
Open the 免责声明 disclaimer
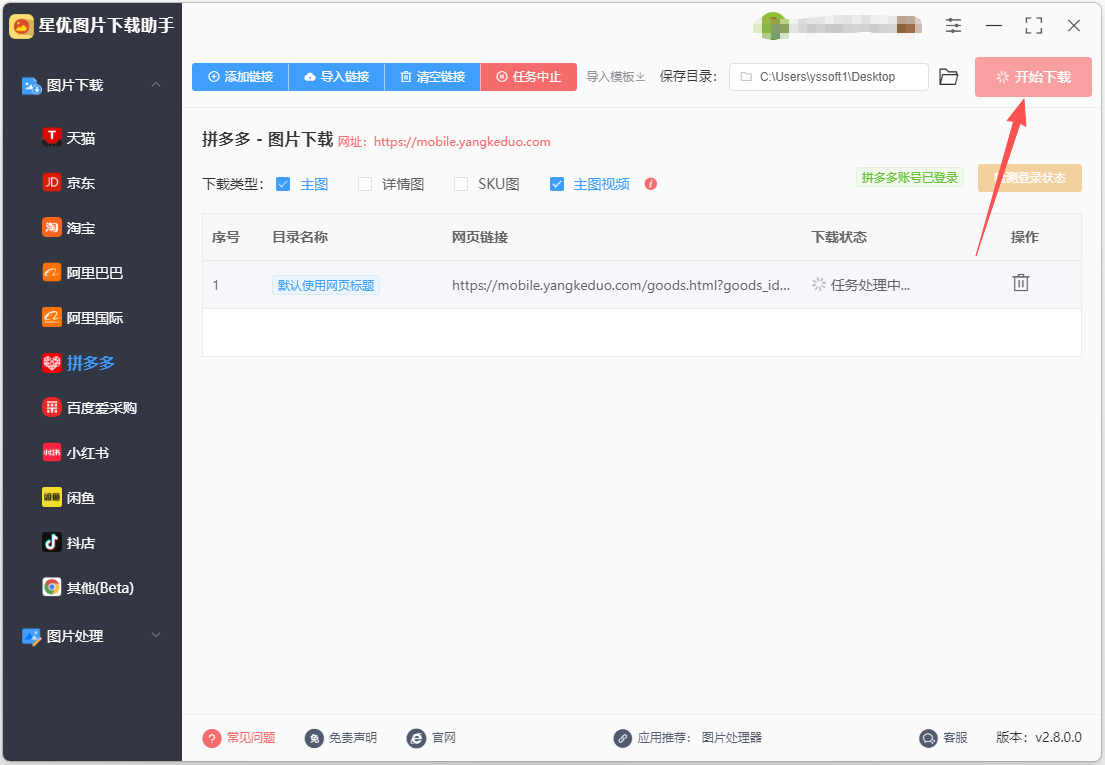[x=341, y=738]
